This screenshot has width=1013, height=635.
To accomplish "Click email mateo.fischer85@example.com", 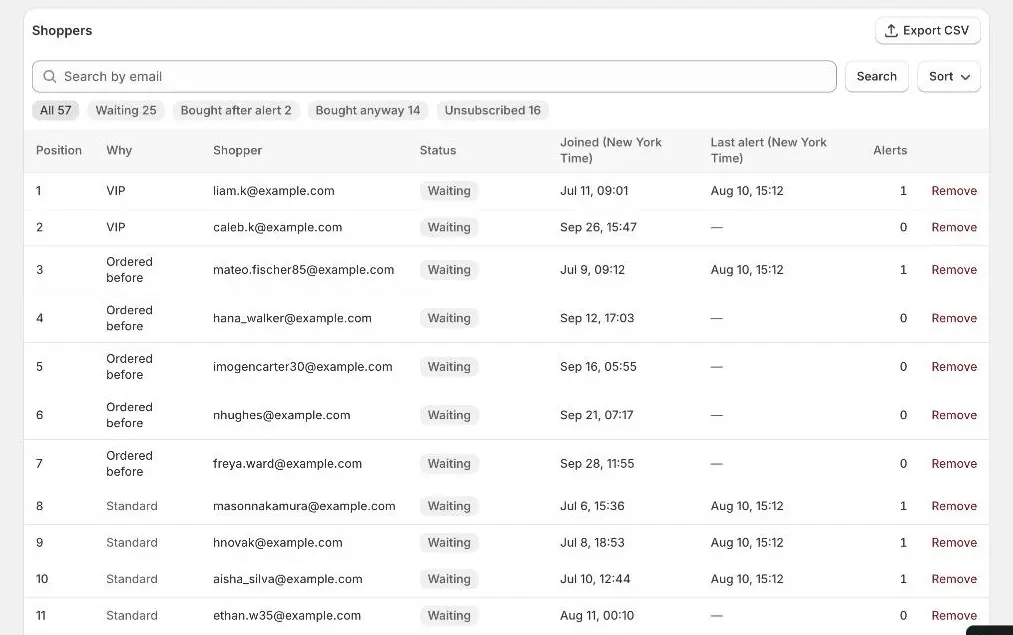I will [x=304, y=269].
